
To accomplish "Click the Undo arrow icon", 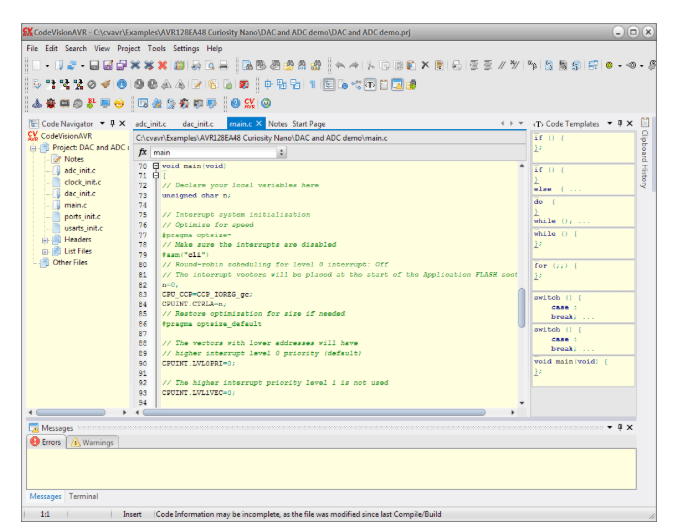I will (x=340, y=65).
